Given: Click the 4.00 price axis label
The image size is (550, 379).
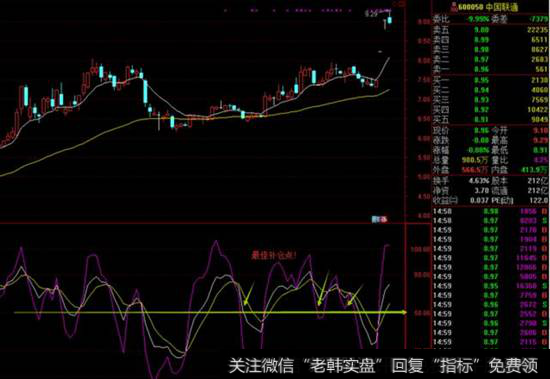Looking at the screenshot, I should pyautogui.click(x=424, y=216).
